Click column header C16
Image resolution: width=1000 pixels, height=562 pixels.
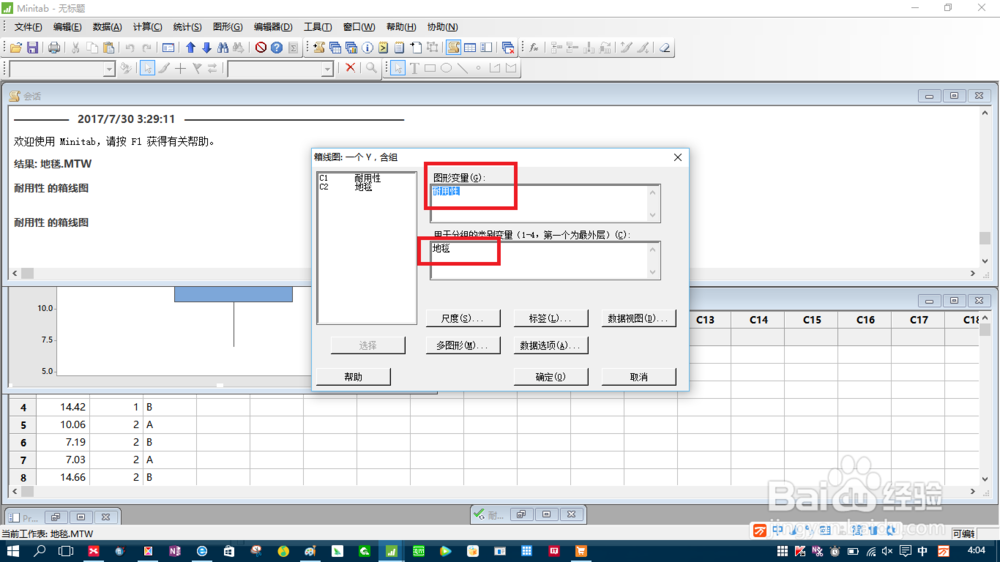tap(865, 320)
